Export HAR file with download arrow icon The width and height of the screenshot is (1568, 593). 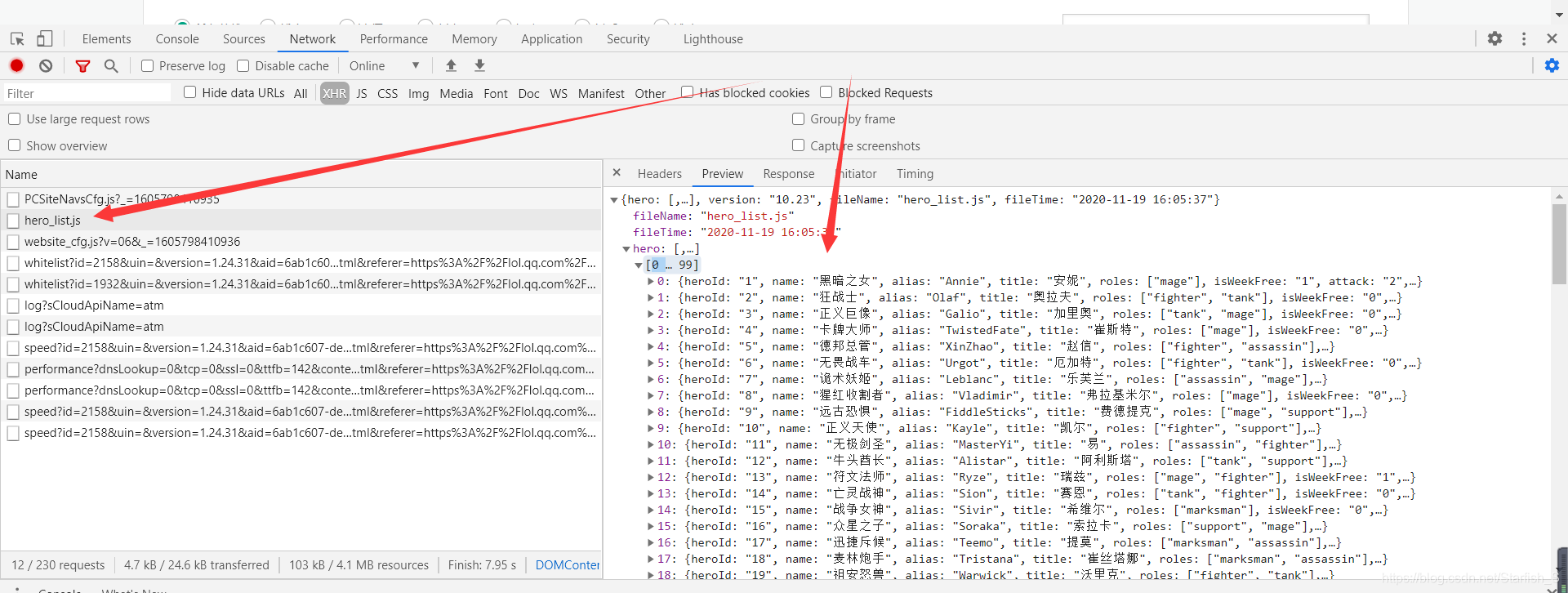click(480, 65)
